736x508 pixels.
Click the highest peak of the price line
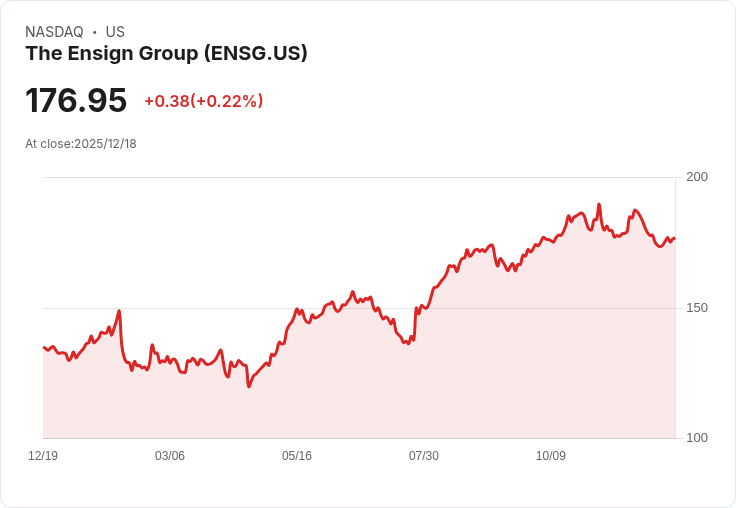pos(599,205)
